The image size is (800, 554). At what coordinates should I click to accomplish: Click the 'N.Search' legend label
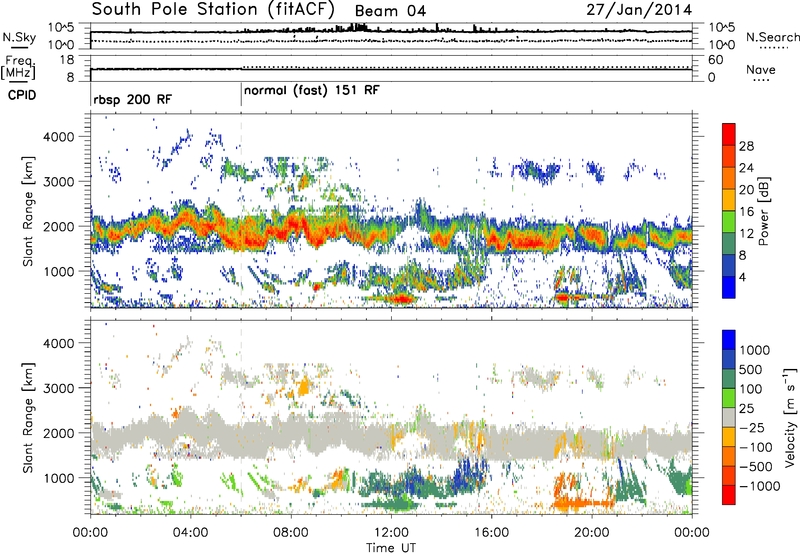[x=772, y=37]
